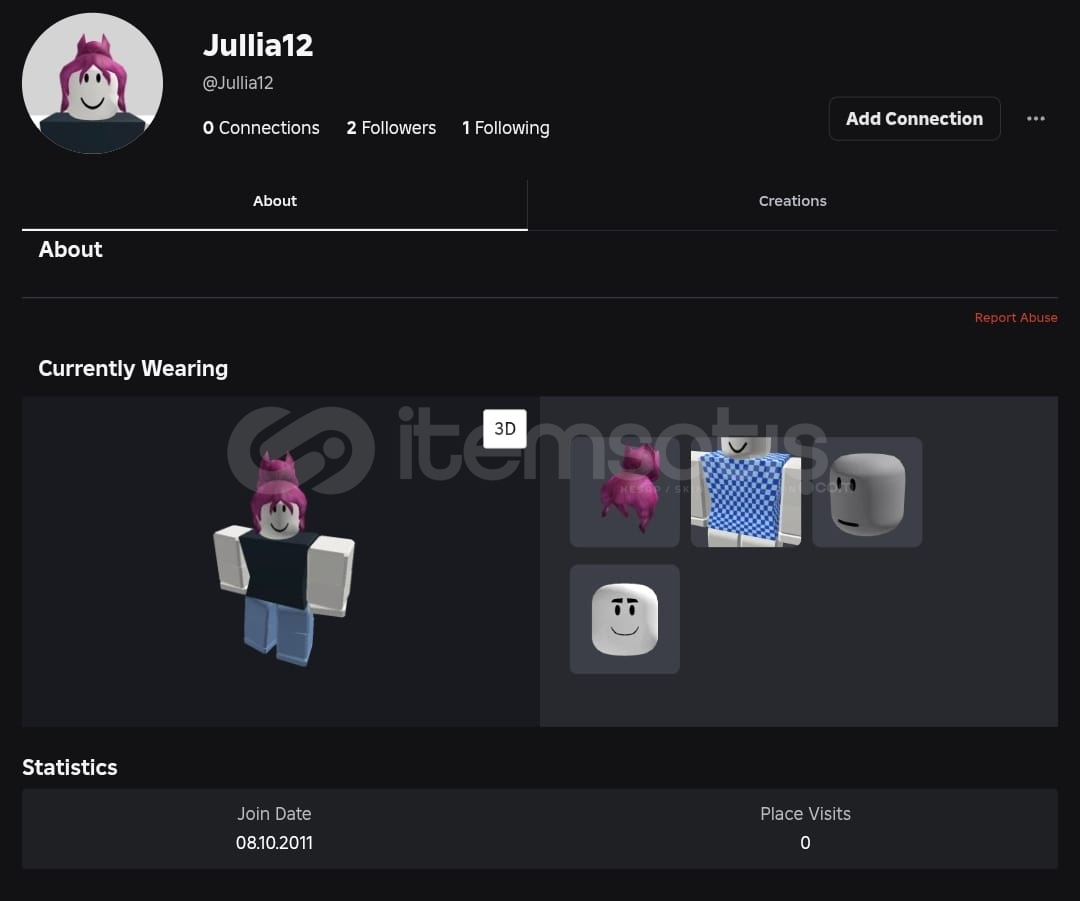The image size is (1080, 901).
Task: Open the three-dots more options menu
Action: coord(1035,118)
